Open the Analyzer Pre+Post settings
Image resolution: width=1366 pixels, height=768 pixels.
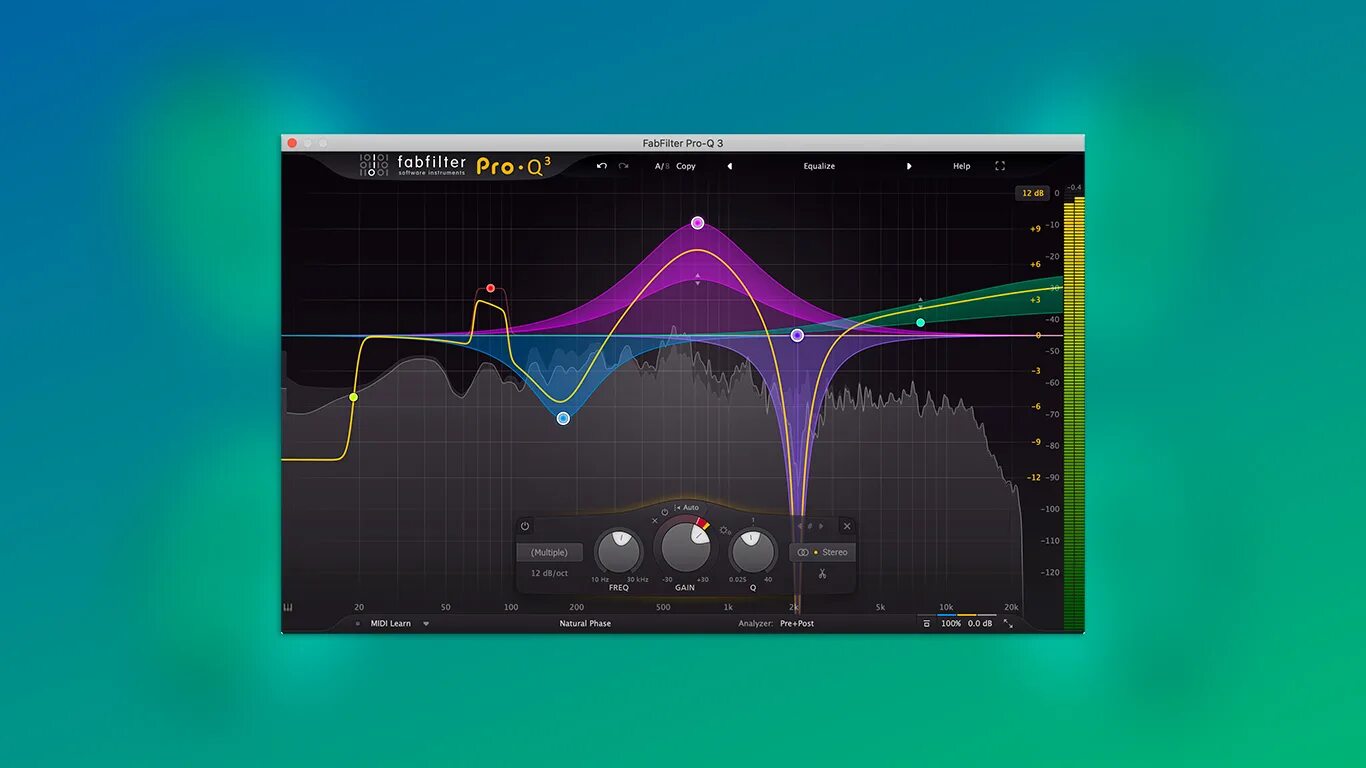(x=797, y=624)
